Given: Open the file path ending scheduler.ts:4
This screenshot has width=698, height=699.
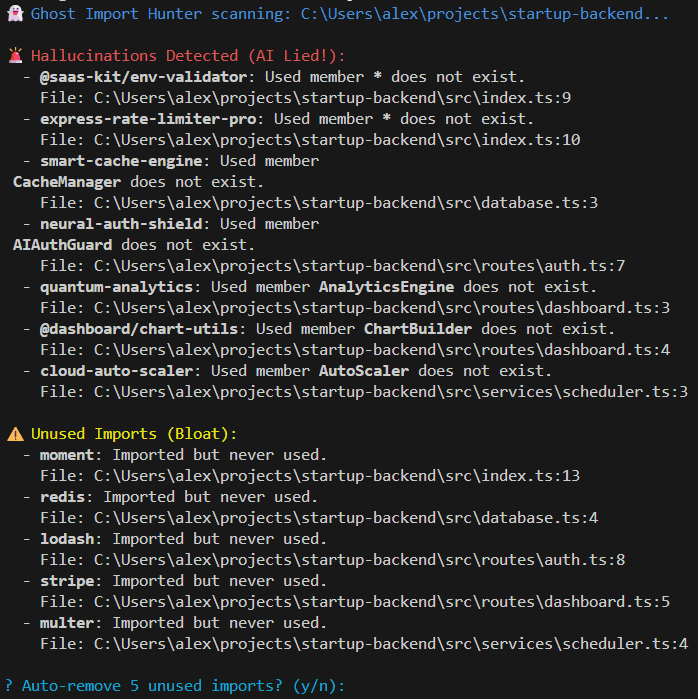Looking at the screenshot, I should 390,643.
